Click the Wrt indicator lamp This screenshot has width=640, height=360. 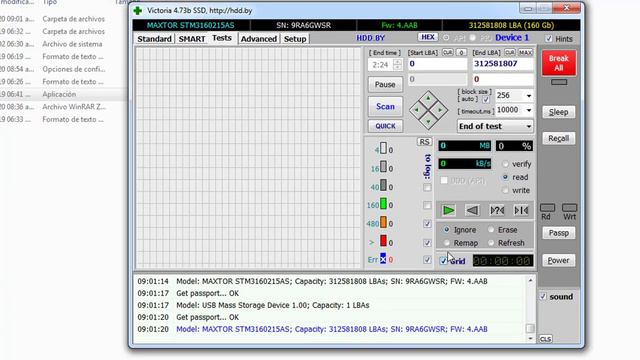pyautogui.click(x=569, y=208)
